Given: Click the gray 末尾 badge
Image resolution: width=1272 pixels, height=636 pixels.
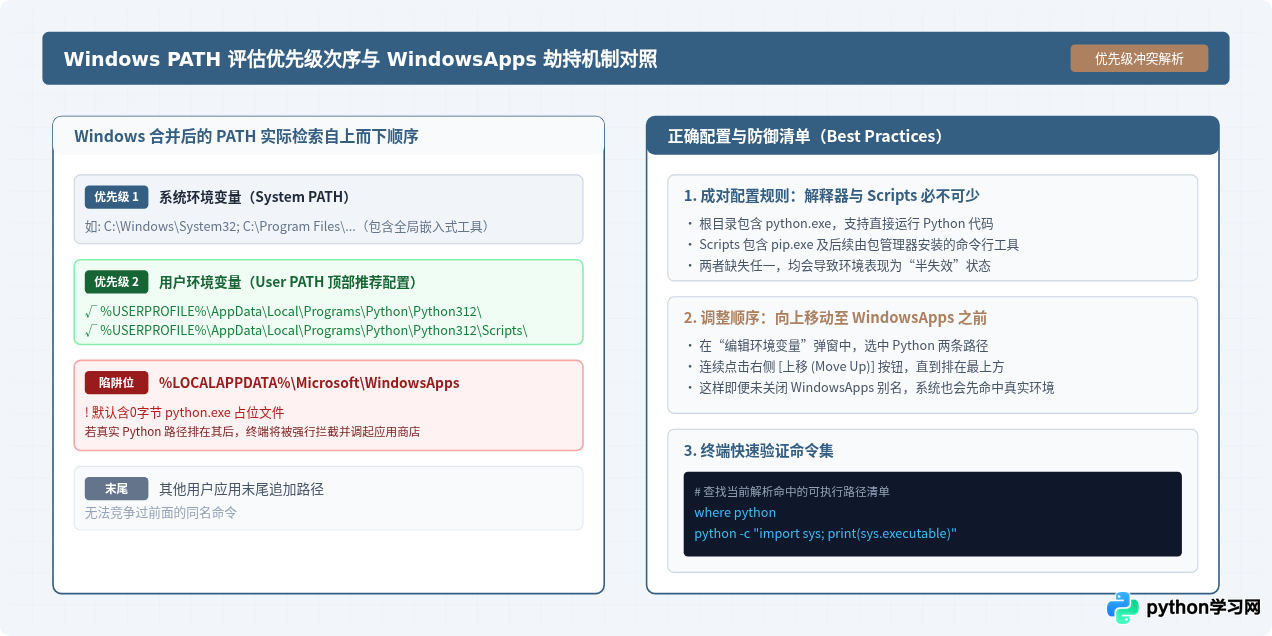Looking at the screenshot, I should [117, 489].
